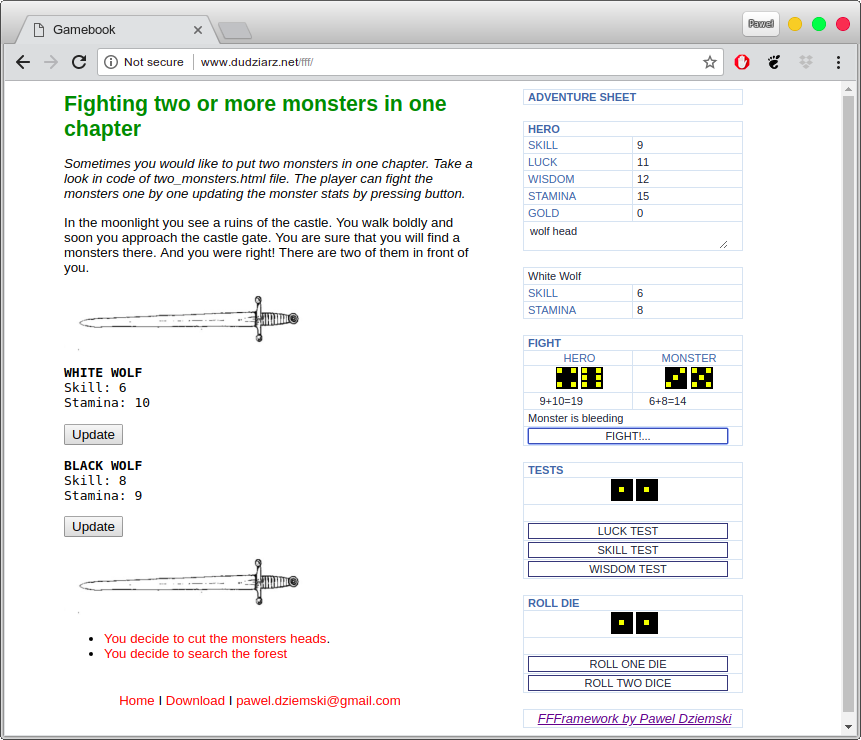The width and height of the screenshot is (861, 740).
Task: Click the FFFramework by Pawel Dziemski link
Action: coord(633,718)
